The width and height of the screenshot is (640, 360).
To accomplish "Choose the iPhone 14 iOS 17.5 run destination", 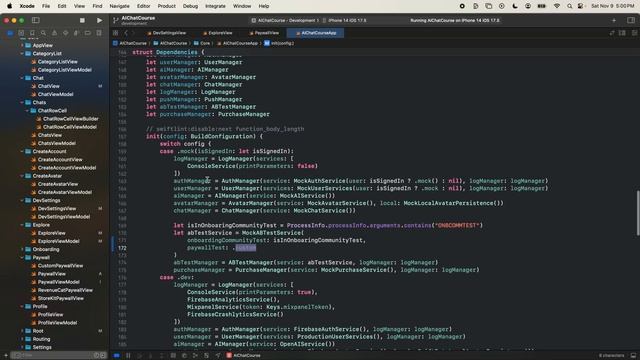I will tap(344, 20).
